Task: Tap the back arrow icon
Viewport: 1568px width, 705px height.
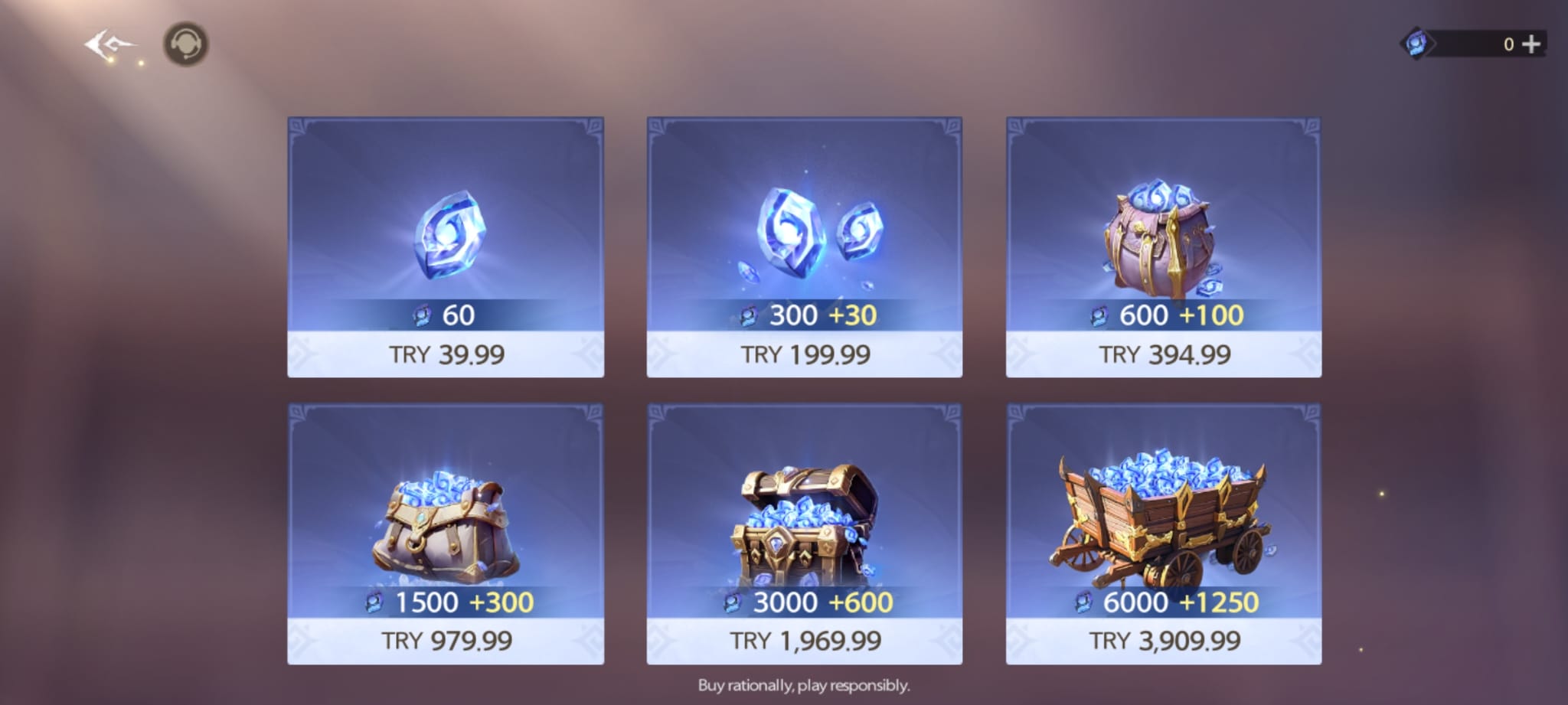Action: (109, 45)
